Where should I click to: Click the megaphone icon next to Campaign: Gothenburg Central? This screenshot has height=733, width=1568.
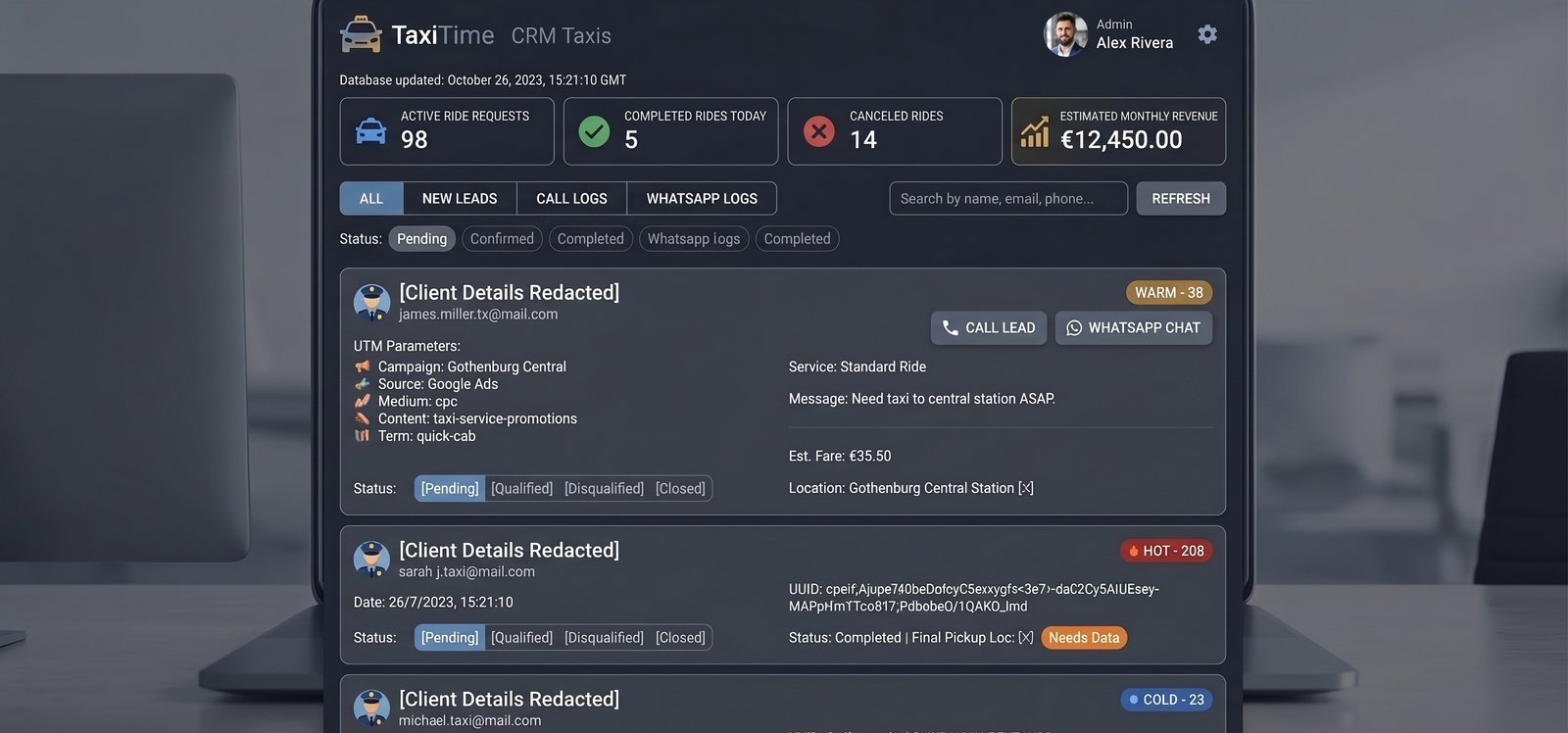click(363, 366)
